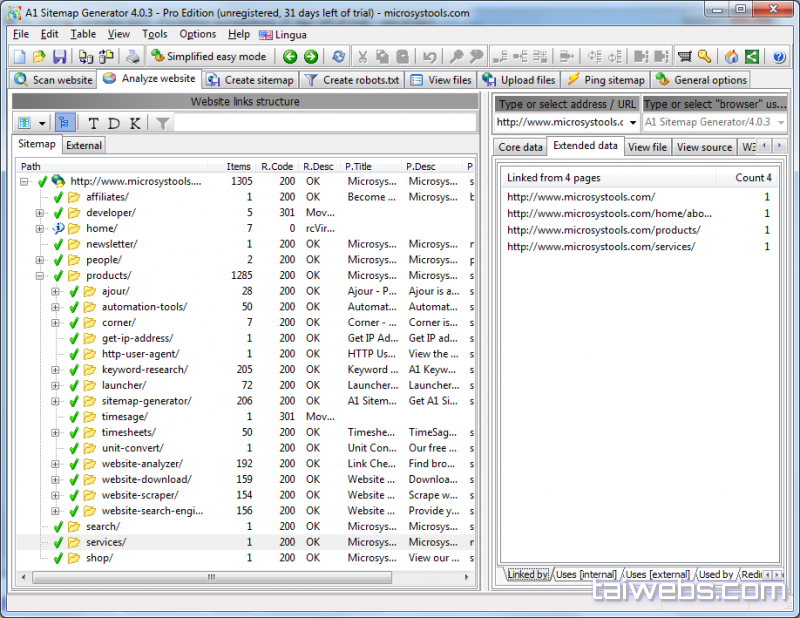The width and height of the screenshot is (800, 618).
Task: Click the filter funnel icon above tree
Action: (x=162, y=123)
